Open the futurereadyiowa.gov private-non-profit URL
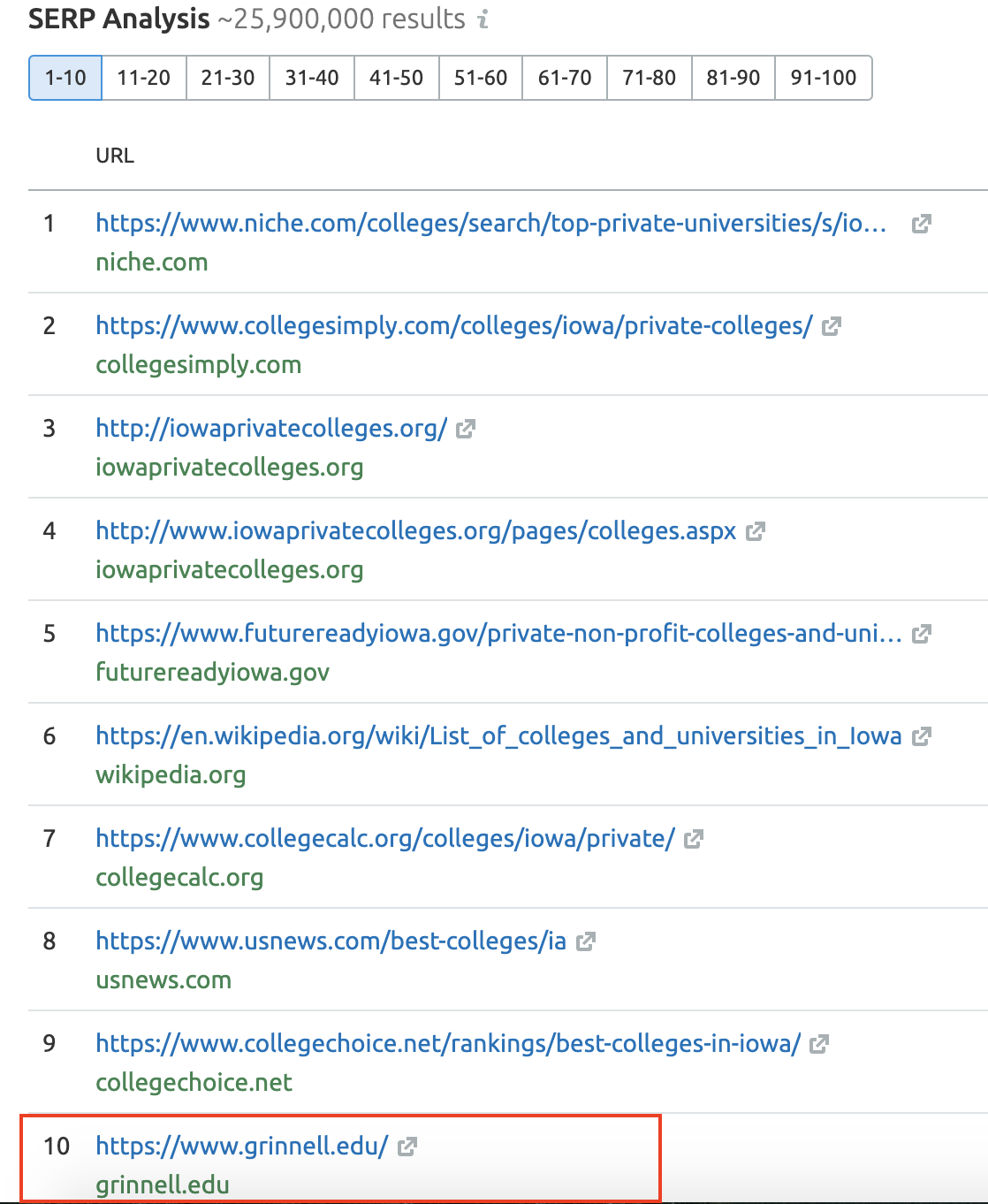The height and width of the screenshot is (1204, 988). click(x=499, y=633)
